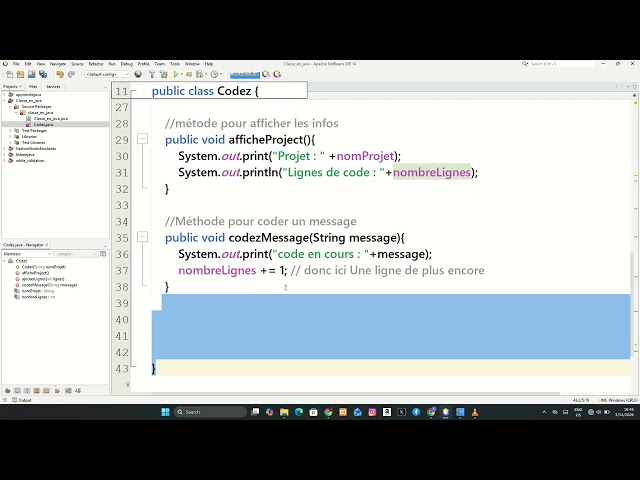The image size is (640, 480).
Task: Collapse the Source Packages node
Action: 10,107
